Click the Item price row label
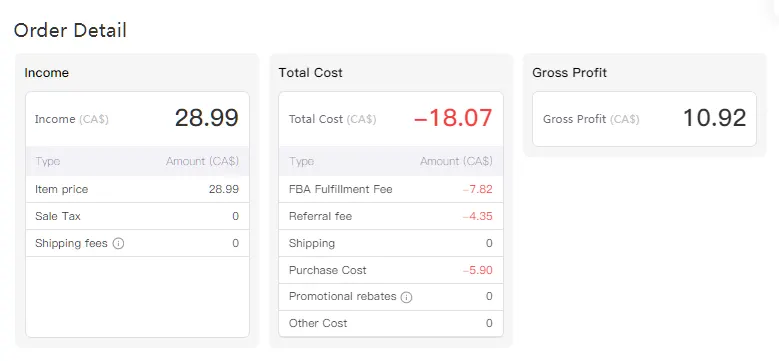This screenshot has height=361, width=779. pyautogui.click(x=62, y=189)
